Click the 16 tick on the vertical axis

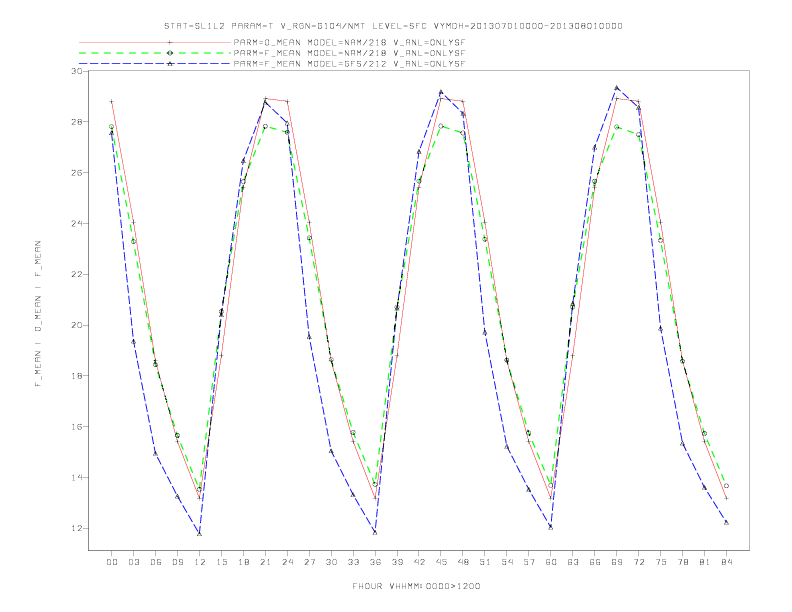pos(76,427)
